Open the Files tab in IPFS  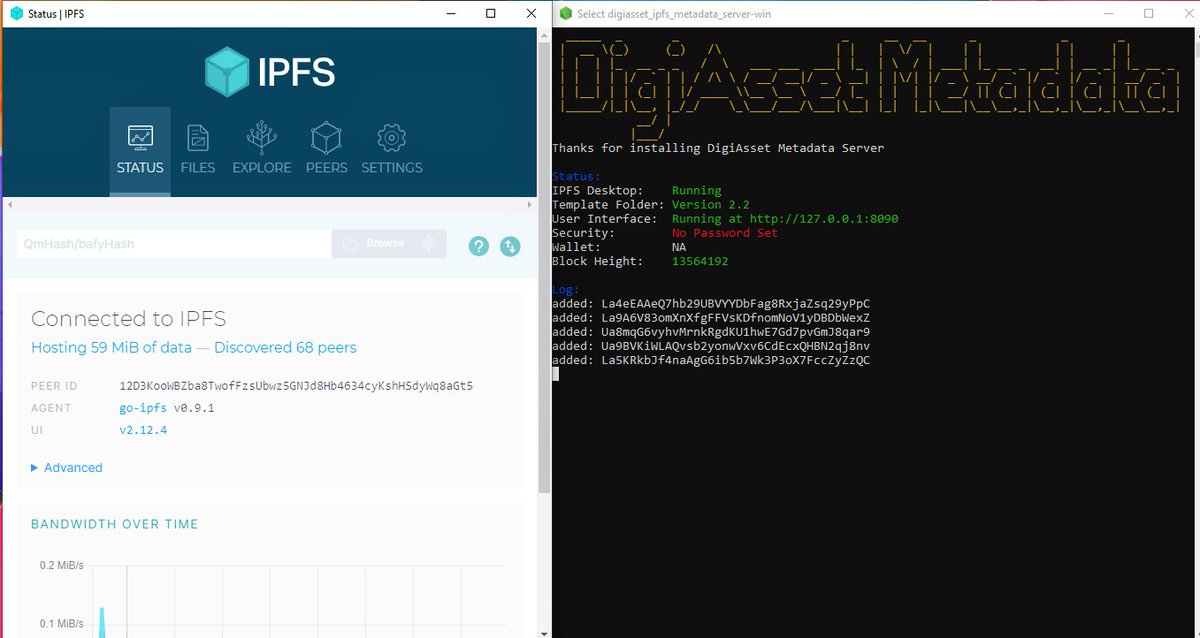[x=198, y=151]
